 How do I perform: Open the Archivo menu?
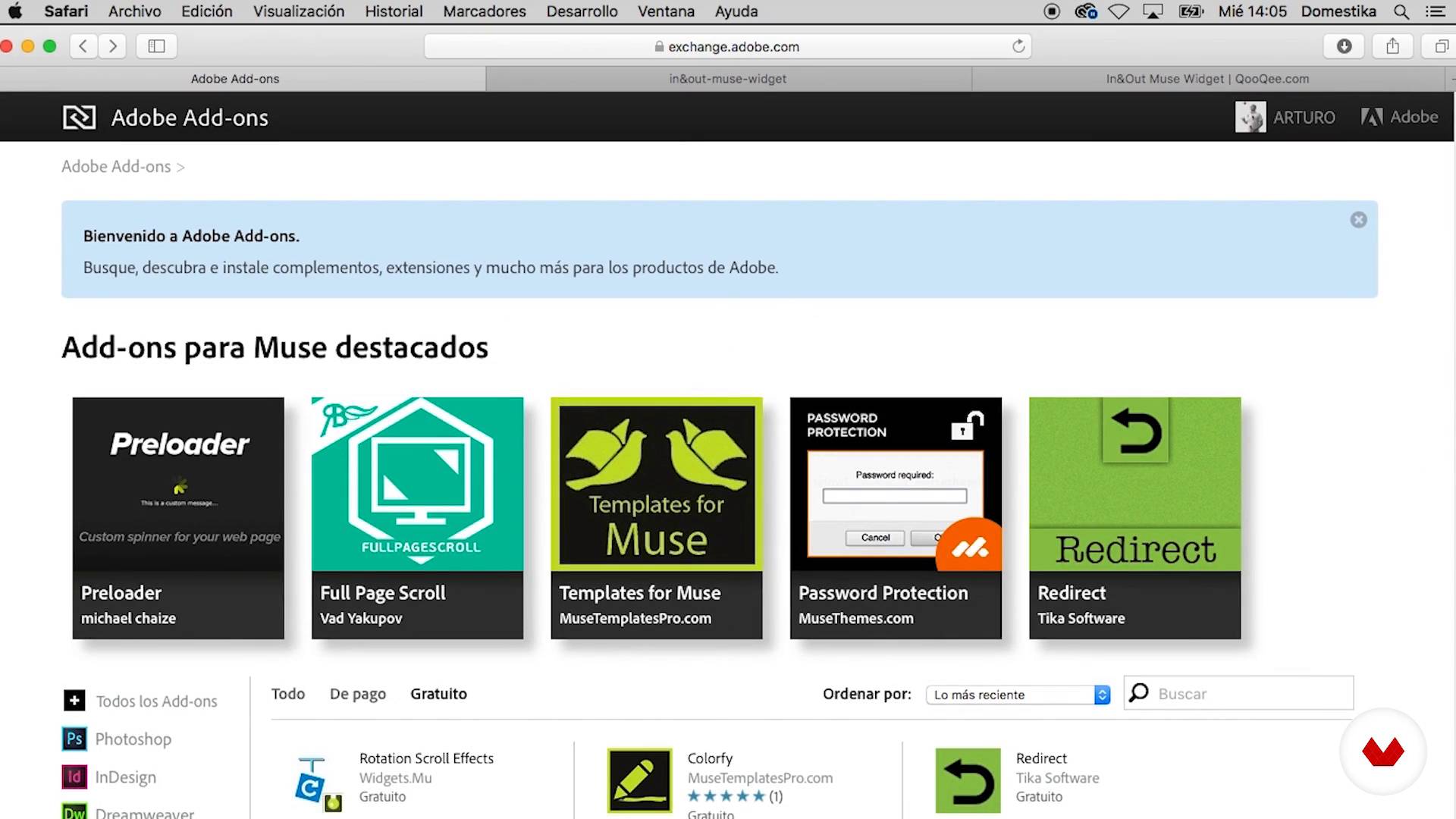click(x=134, y=11)
